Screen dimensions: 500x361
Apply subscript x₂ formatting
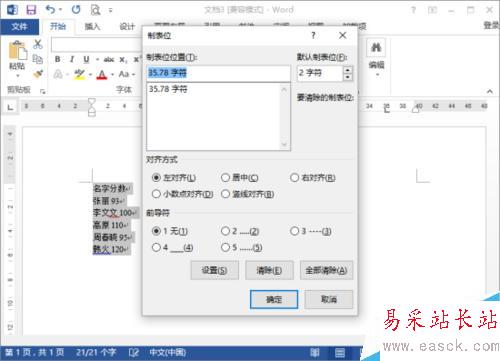click(123, 60)
